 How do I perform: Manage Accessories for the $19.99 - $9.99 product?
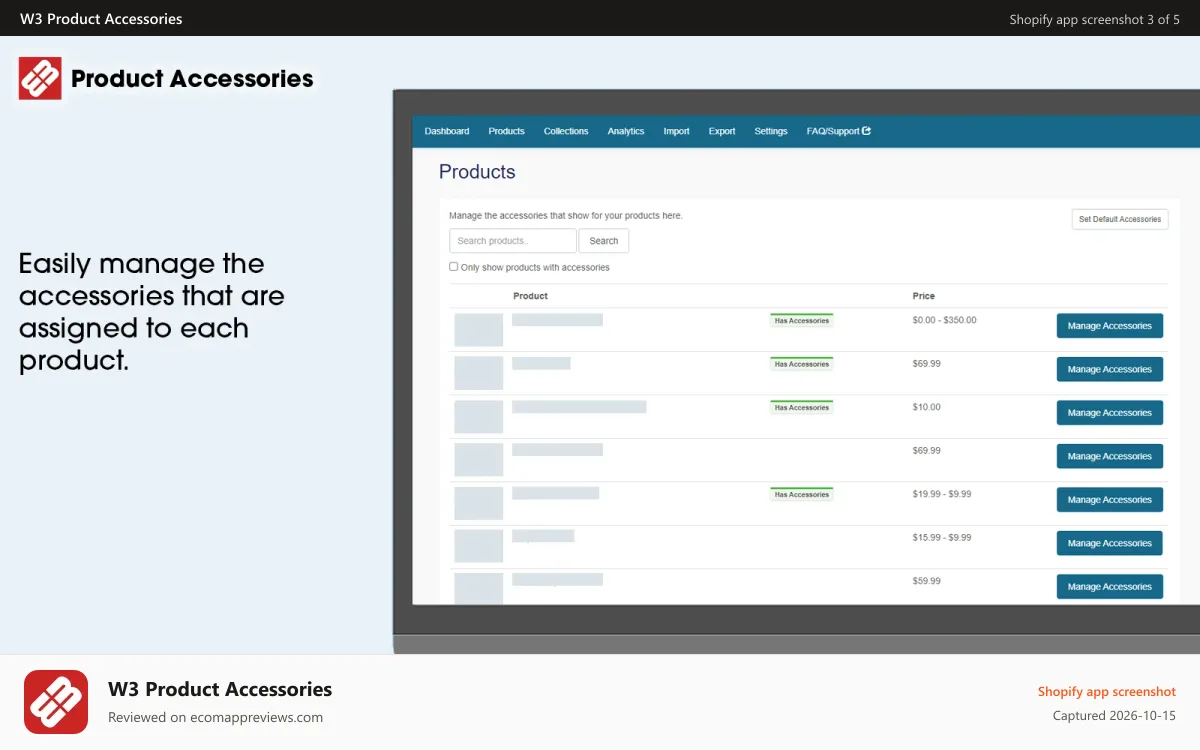coord(1110,500)
